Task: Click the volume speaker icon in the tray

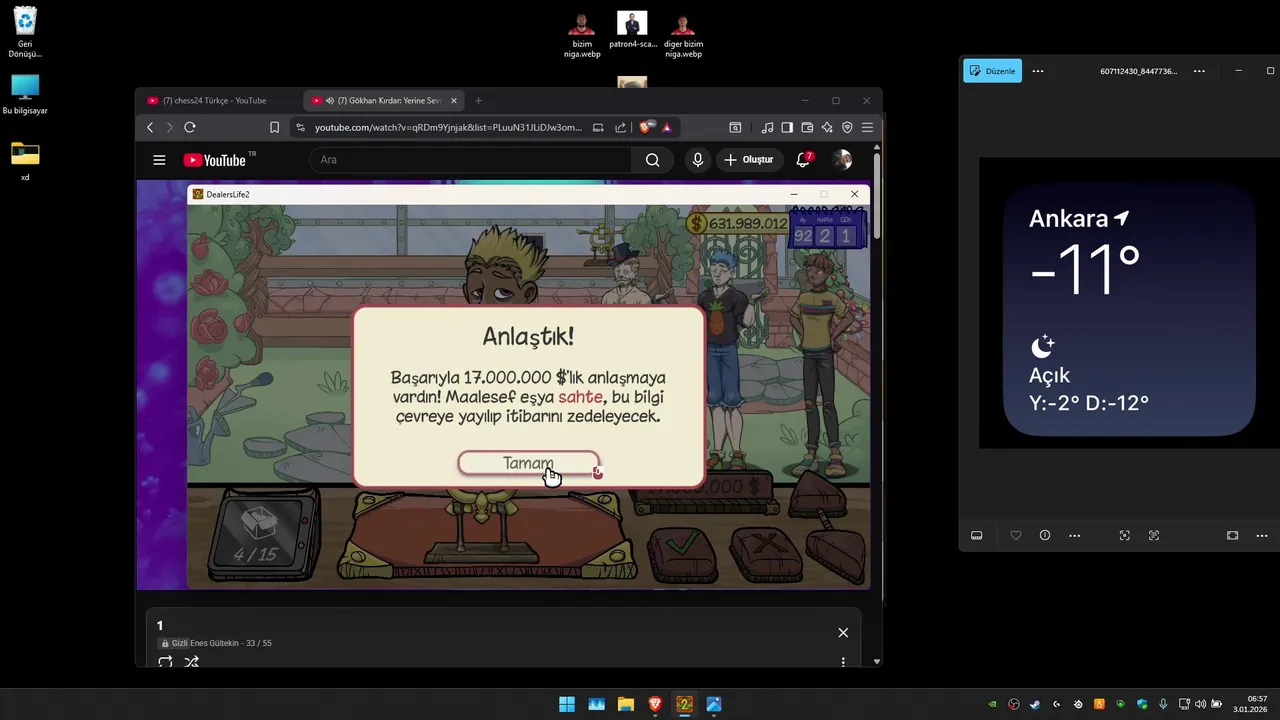Action: coord(1199,704)
